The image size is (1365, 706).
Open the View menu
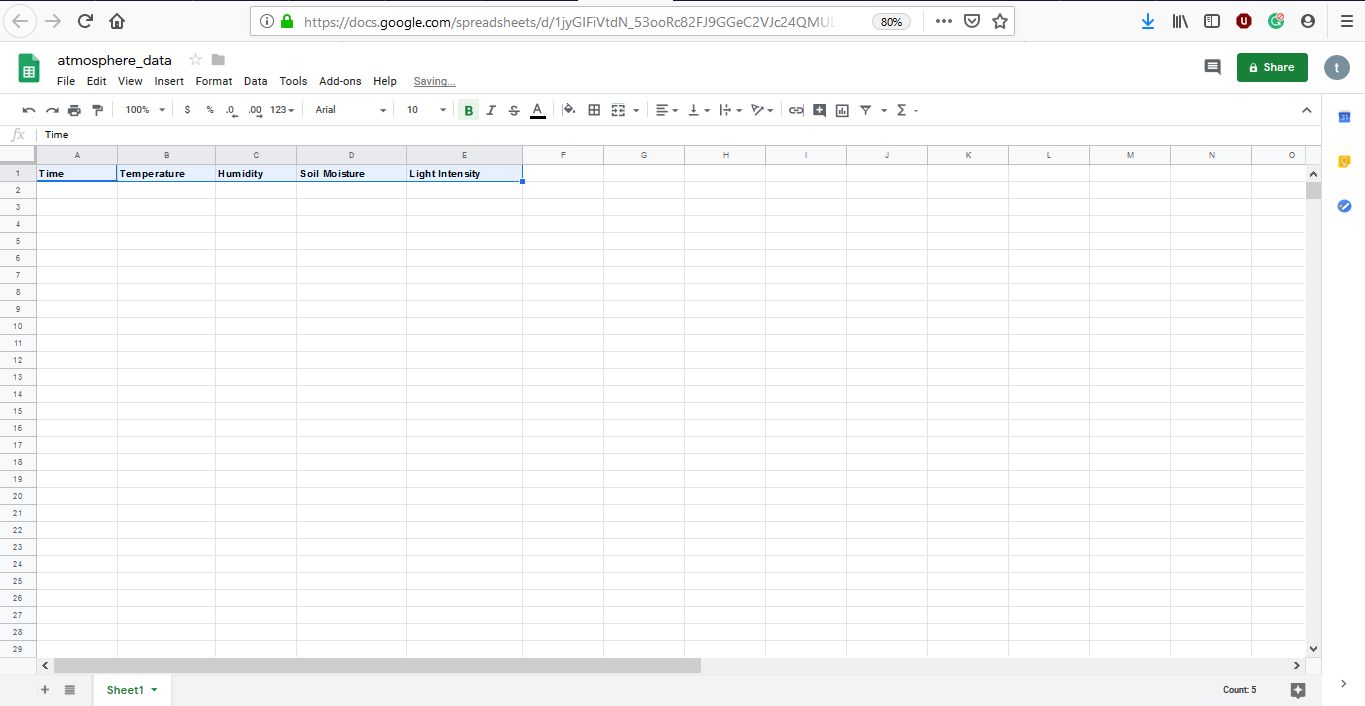point(130,81)
